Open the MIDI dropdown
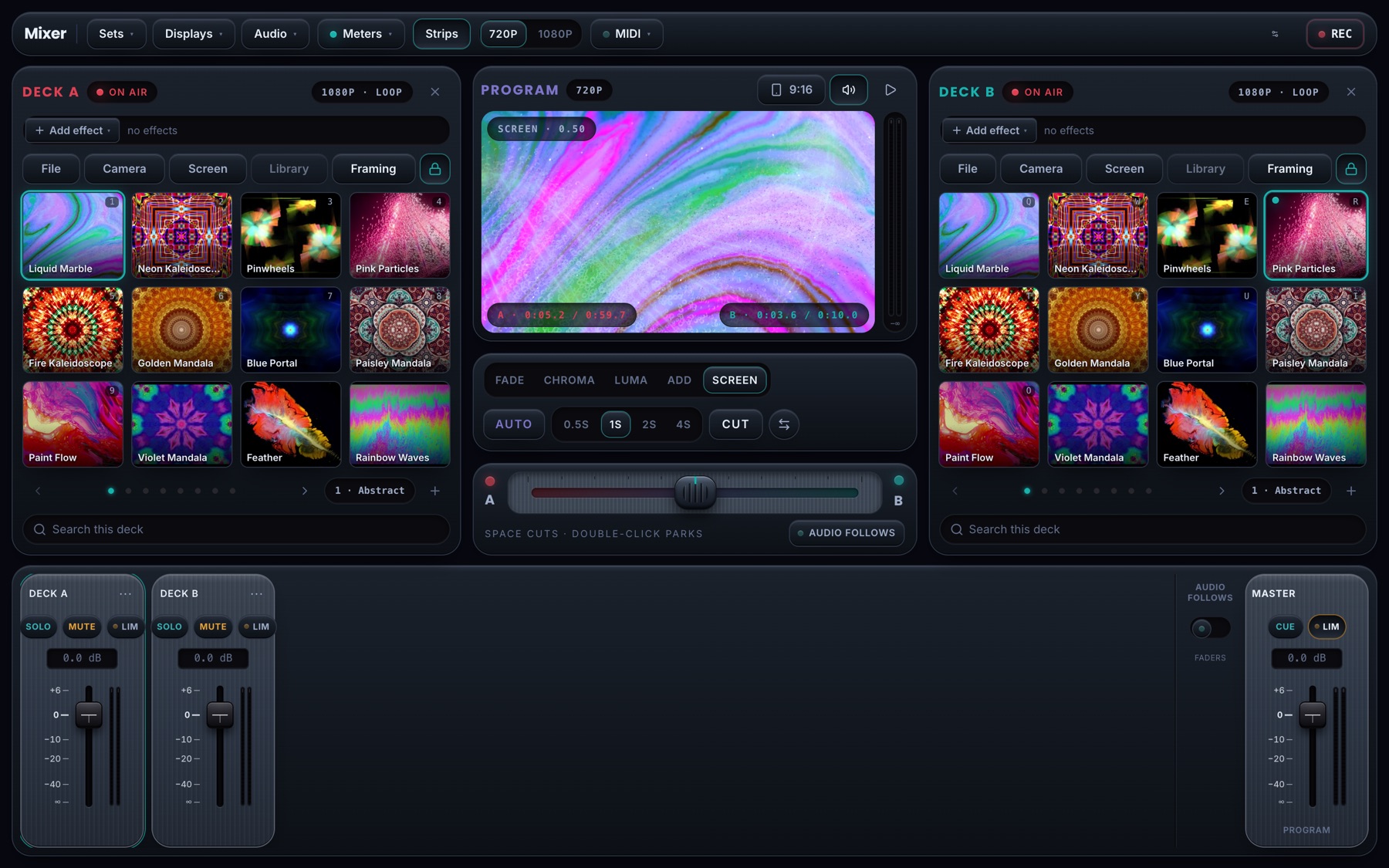The height and width of the screenshot is (868, 1389). pos(627,34)
